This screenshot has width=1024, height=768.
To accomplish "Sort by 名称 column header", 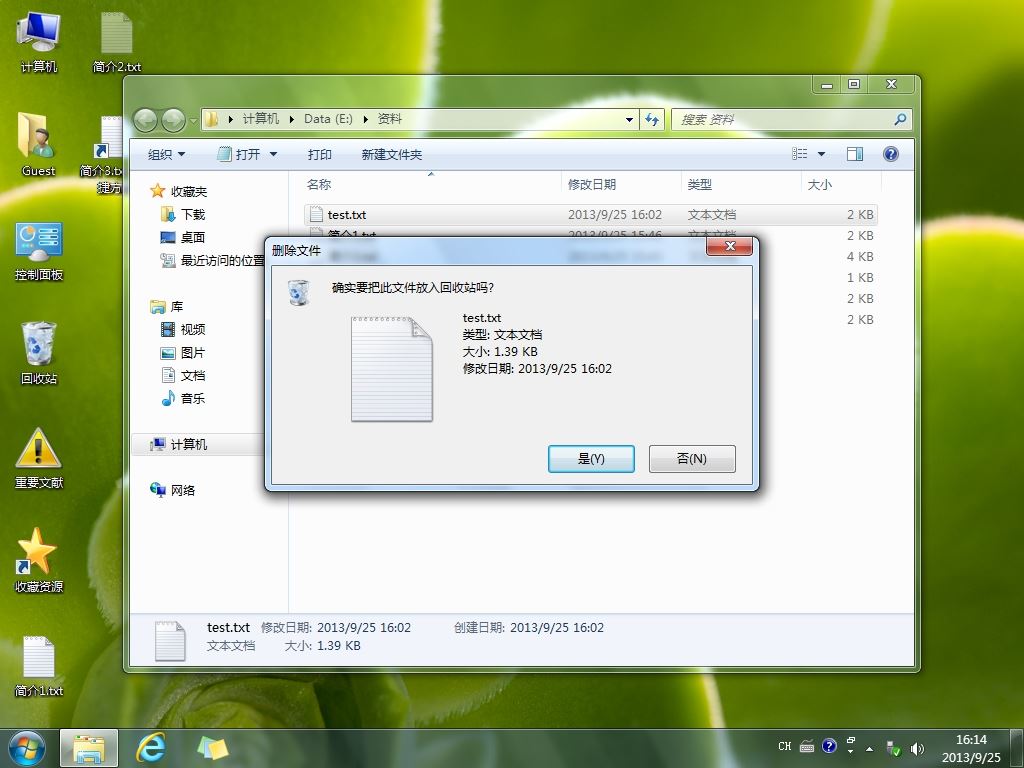I will (319, 185).
